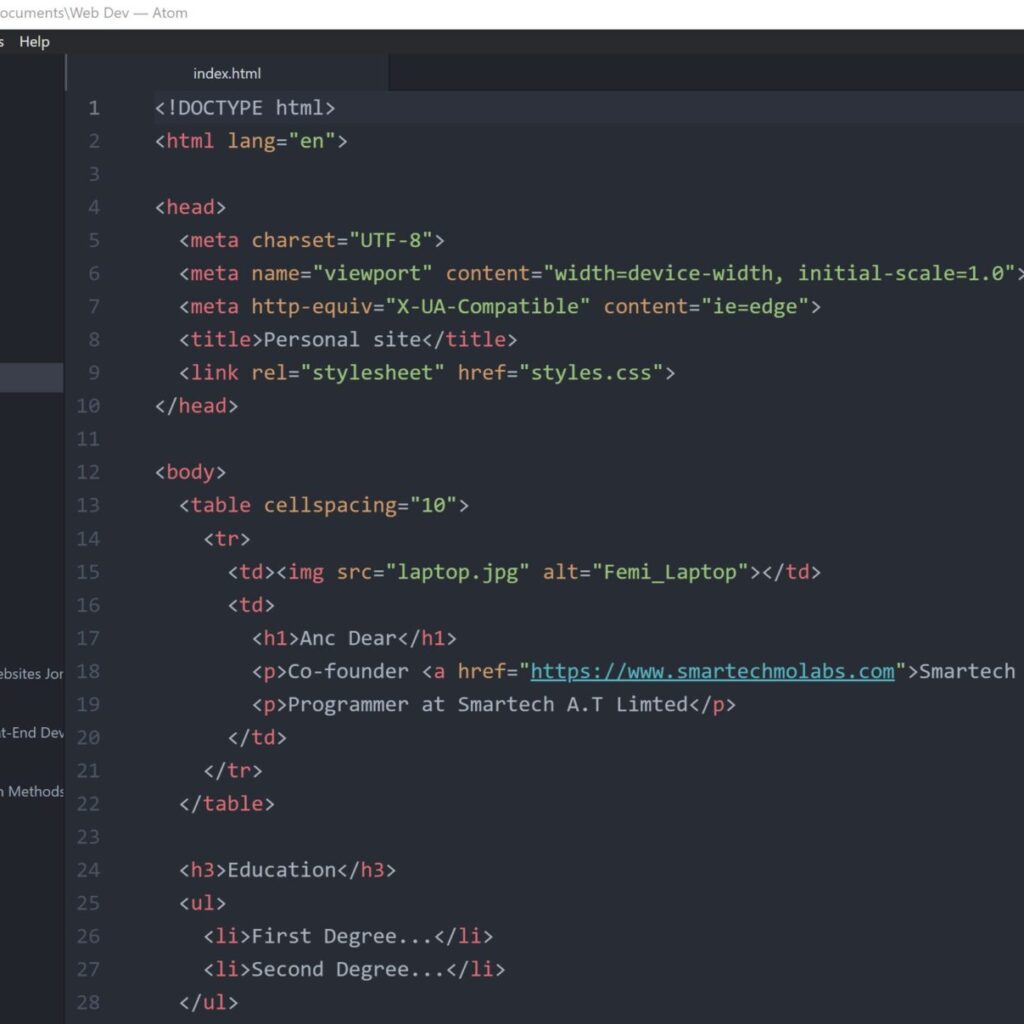The image size is (1024, 1024).
Task: Click line number 15 in the gutter
Action: 88,572
